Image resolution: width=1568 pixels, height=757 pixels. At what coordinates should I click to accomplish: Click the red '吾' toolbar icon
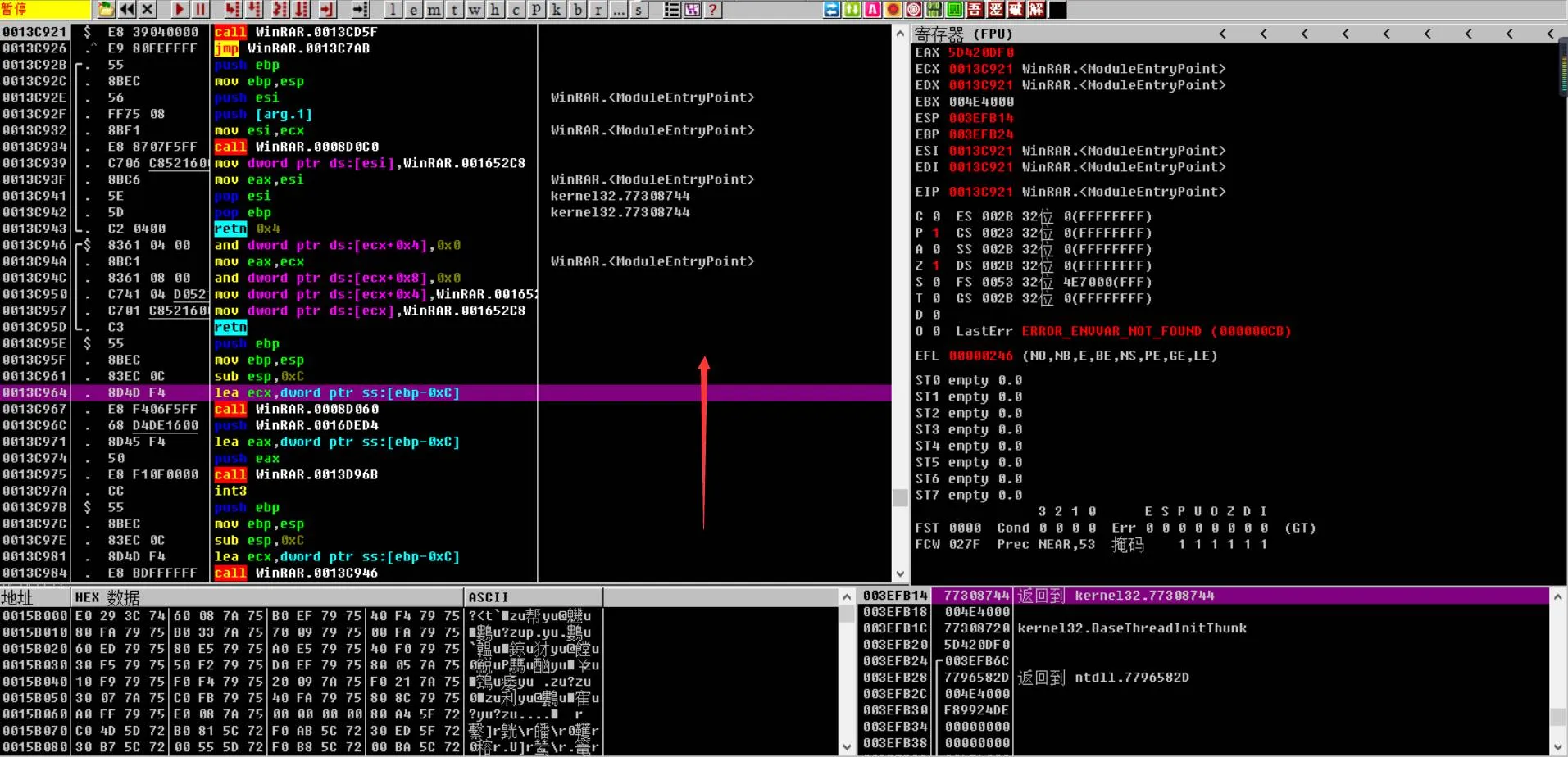click(975, 10)
